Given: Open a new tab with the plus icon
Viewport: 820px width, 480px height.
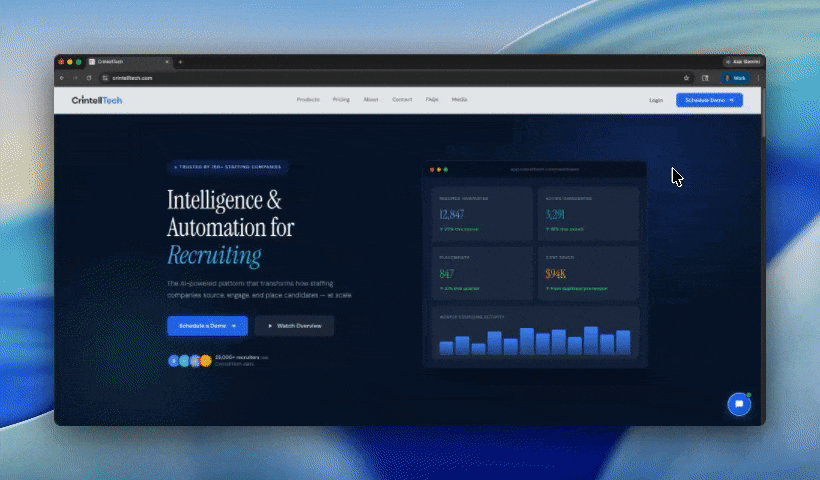Looking at the screenshot, I should pos(180,62).
